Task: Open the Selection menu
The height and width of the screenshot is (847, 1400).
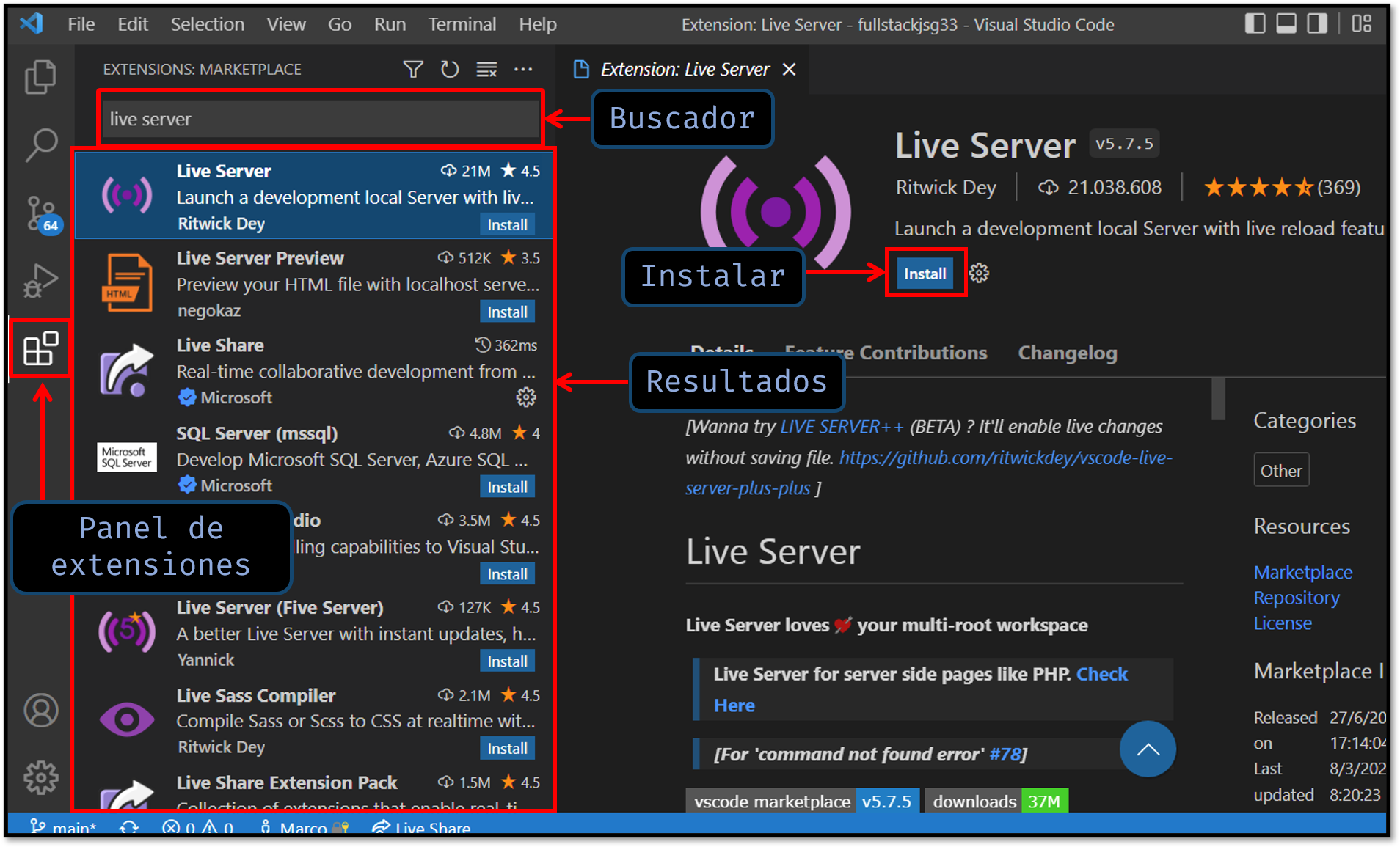Action: (x=208, y=24)
